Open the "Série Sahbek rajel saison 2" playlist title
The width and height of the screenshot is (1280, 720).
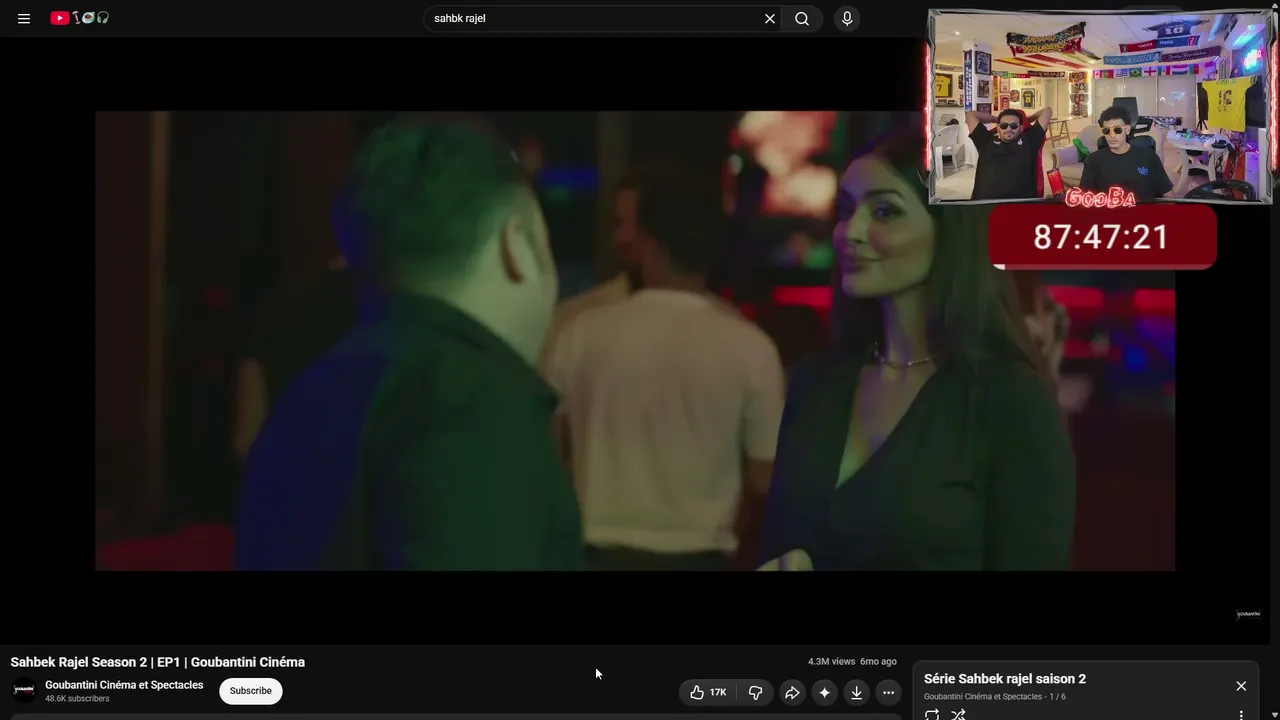(x=1005, y=679)
